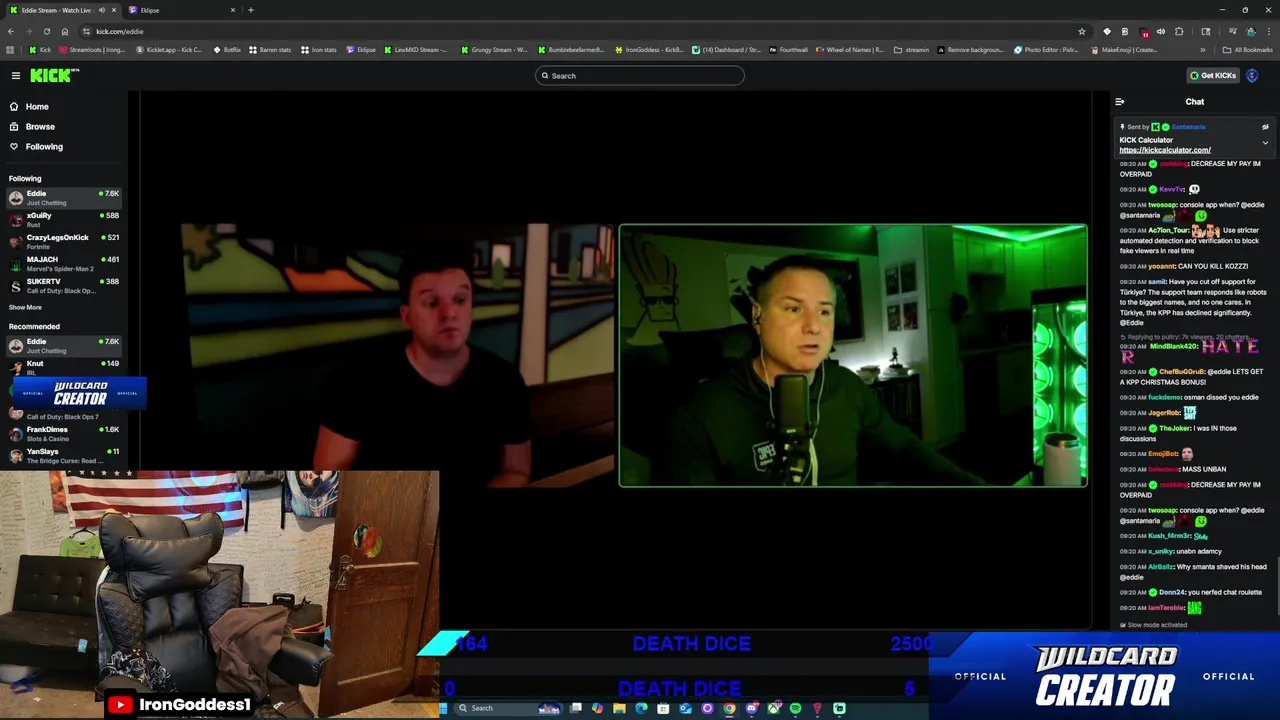This screenshot has height=720, width=1280.
Task: Bookmark this page with star icon
Action: [1081, 31]
